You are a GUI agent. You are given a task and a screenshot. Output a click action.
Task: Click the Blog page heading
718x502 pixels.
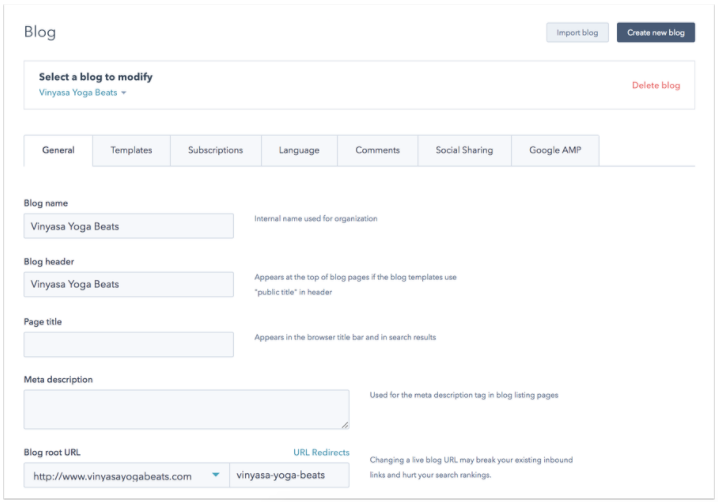point(40,32)
